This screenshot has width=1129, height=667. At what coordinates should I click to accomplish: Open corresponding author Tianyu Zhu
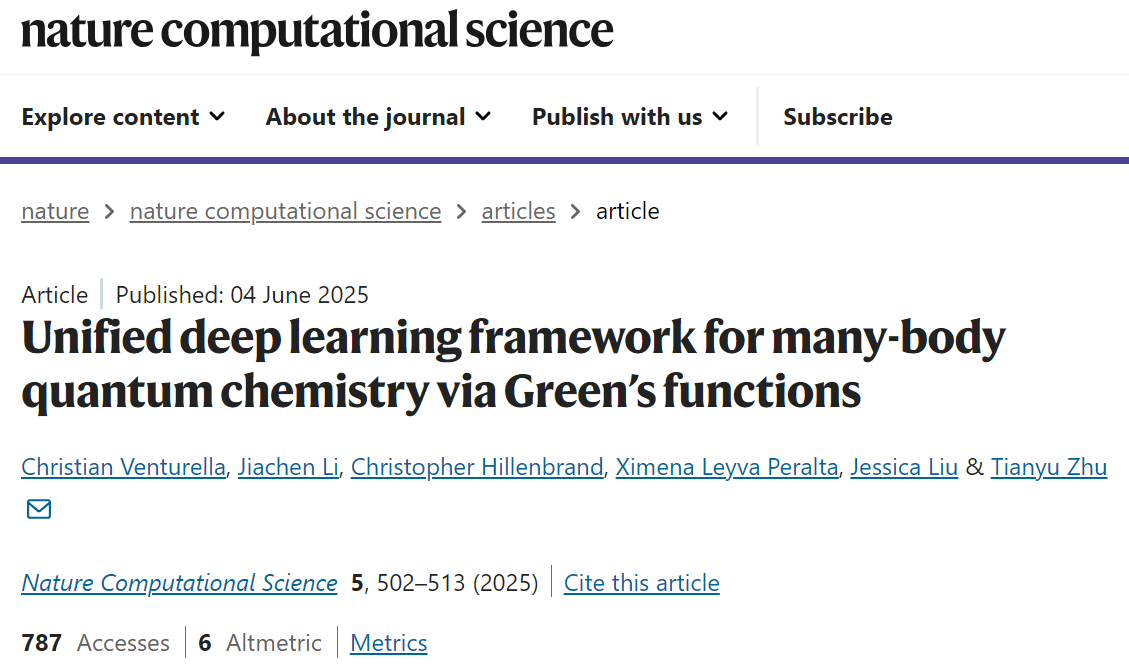[1048, 467]
